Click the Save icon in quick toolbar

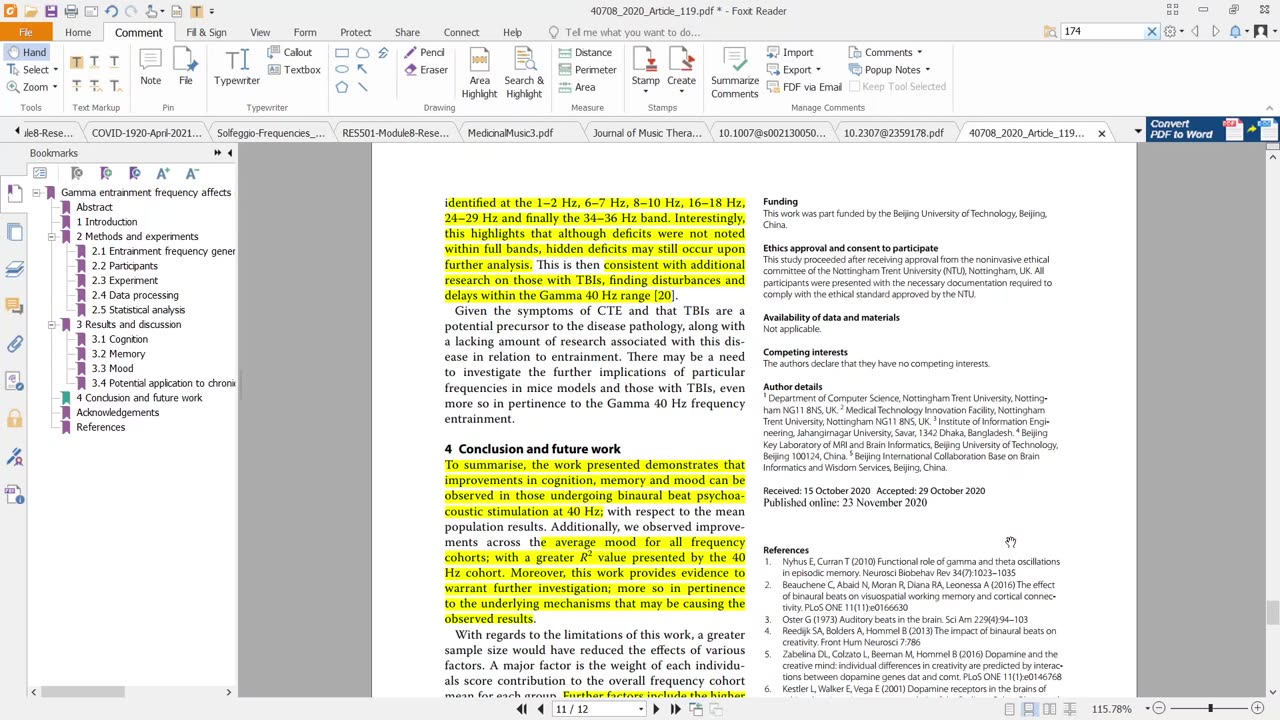51,11
